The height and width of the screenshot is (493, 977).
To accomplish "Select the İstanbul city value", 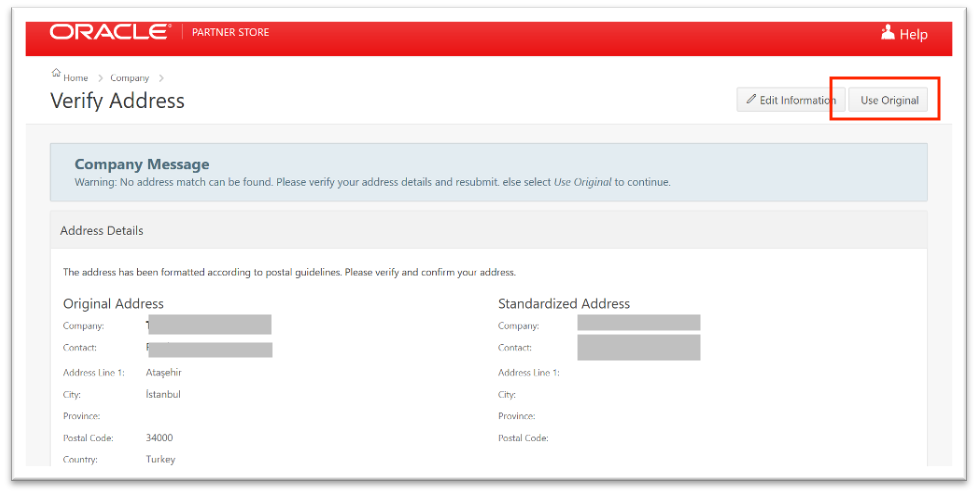I will (163, 394).
